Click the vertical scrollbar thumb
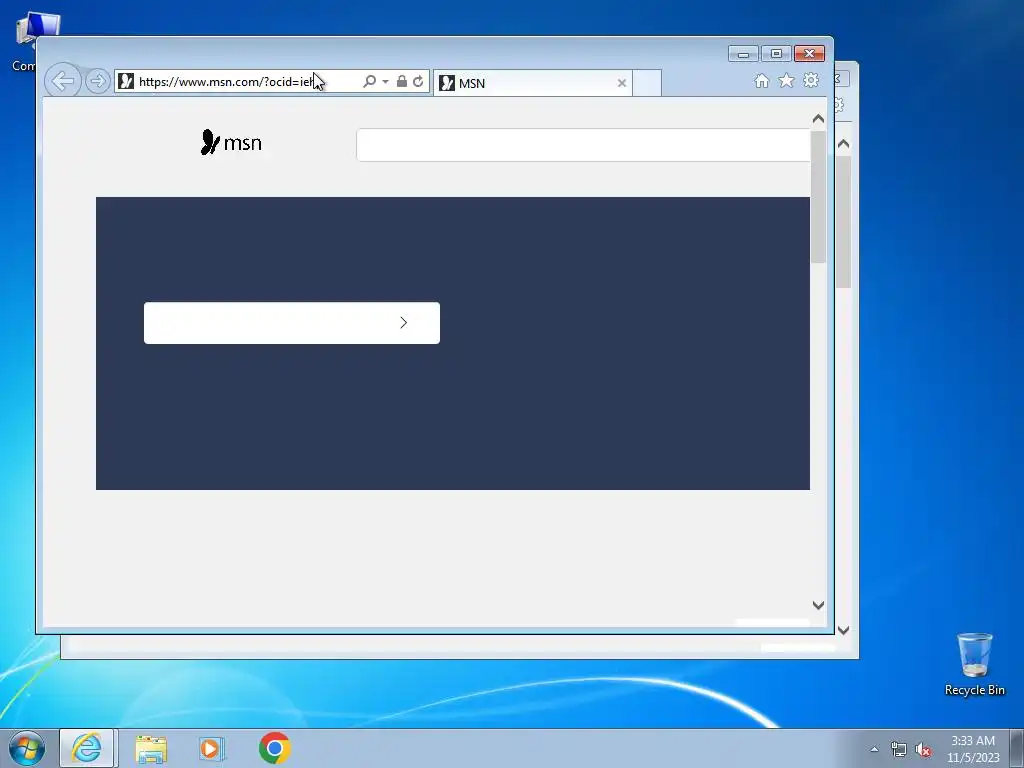 pos(818,197)
